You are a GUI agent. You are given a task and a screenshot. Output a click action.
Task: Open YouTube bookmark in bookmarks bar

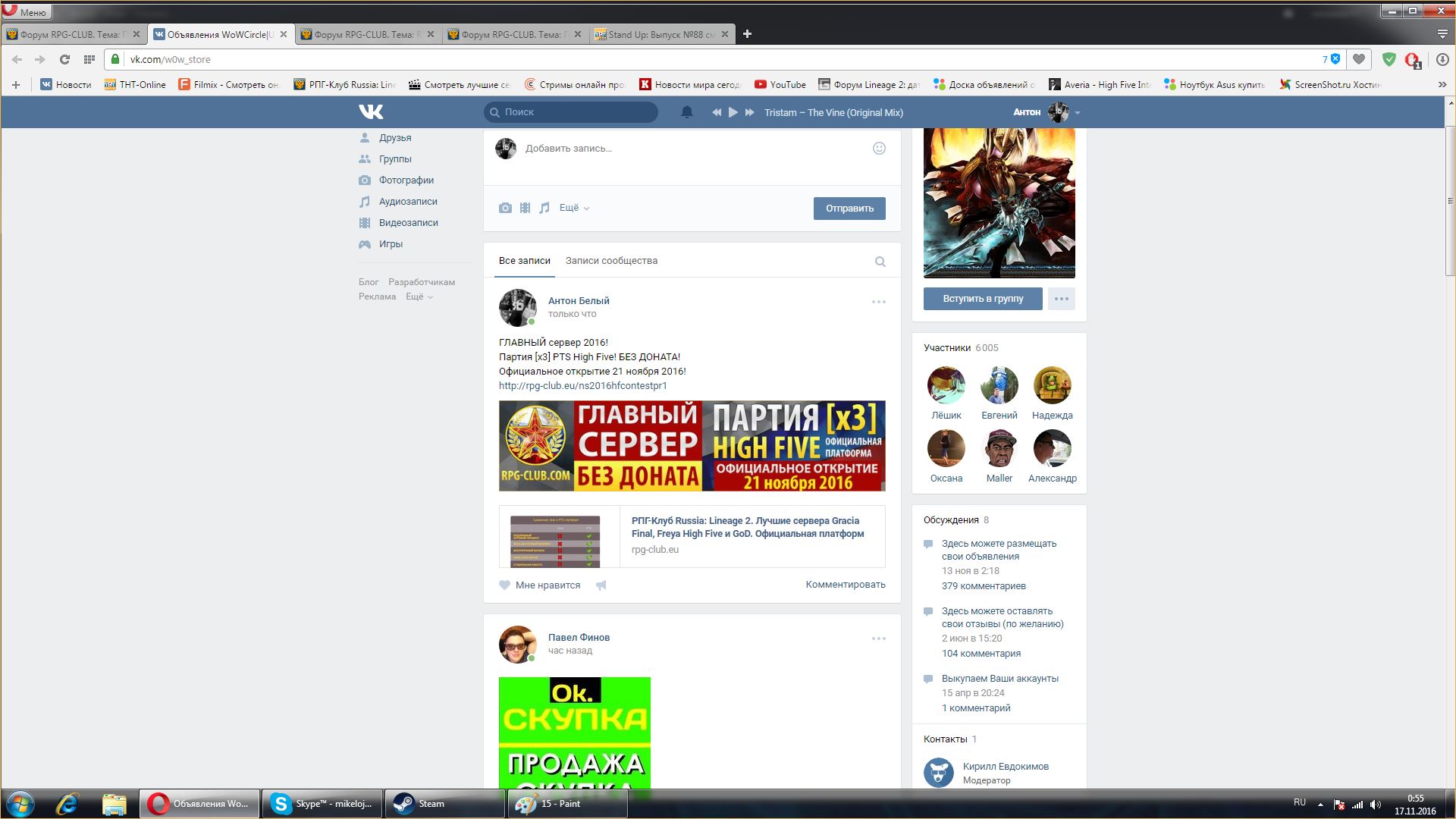point(780,85)
